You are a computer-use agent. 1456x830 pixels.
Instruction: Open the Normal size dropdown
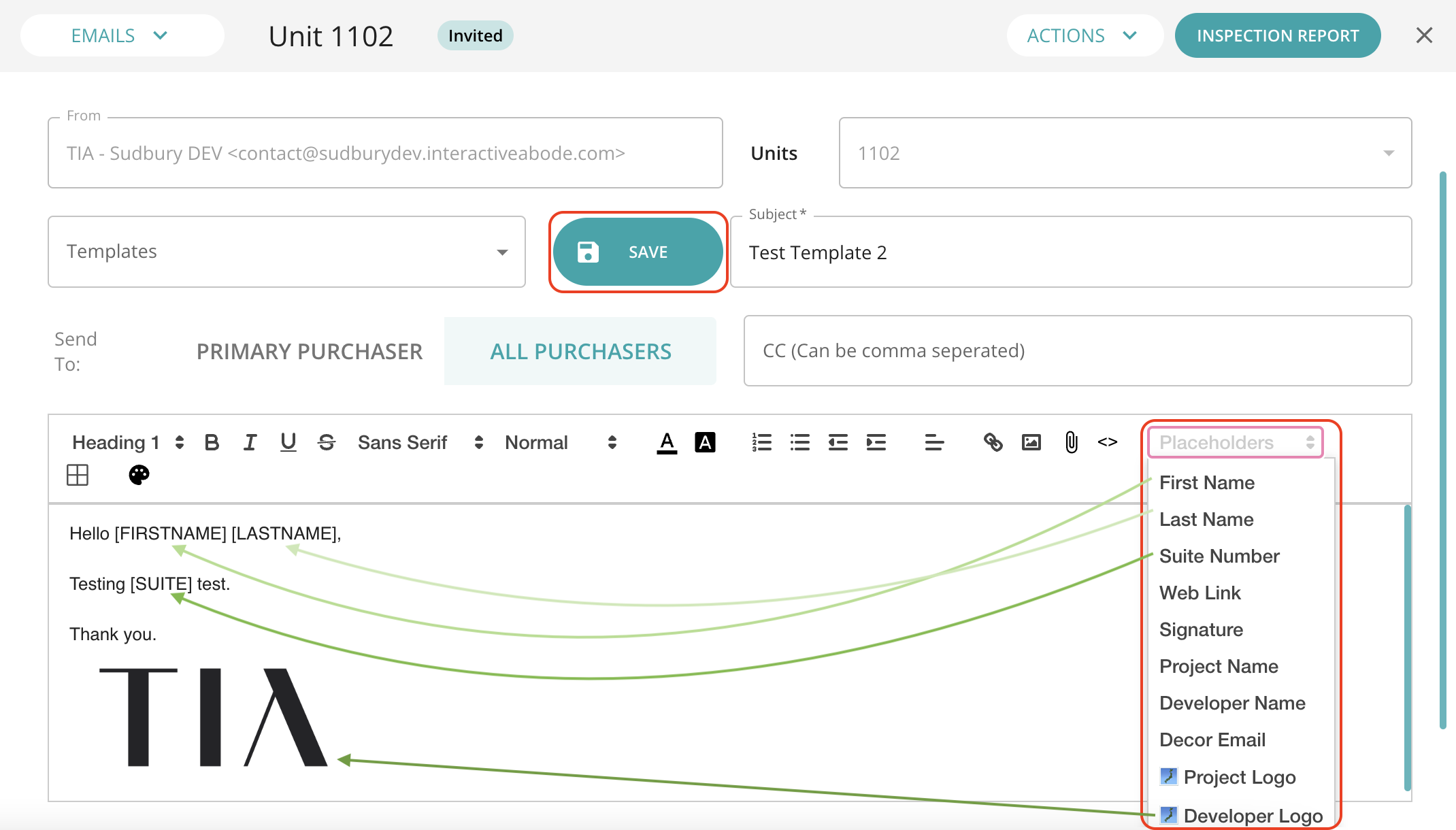pos(561,443)
